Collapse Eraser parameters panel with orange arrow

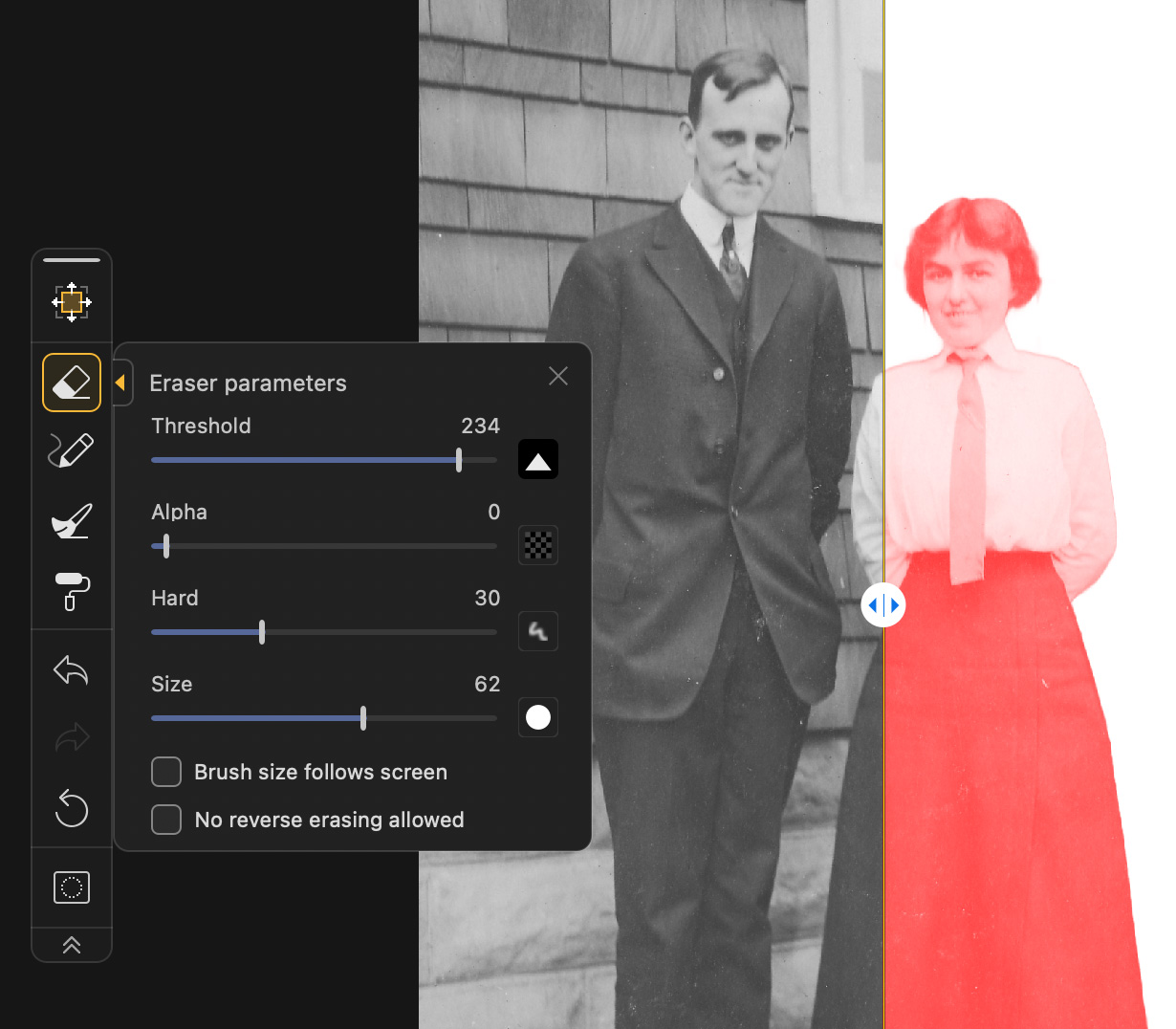tap(120, 383)
